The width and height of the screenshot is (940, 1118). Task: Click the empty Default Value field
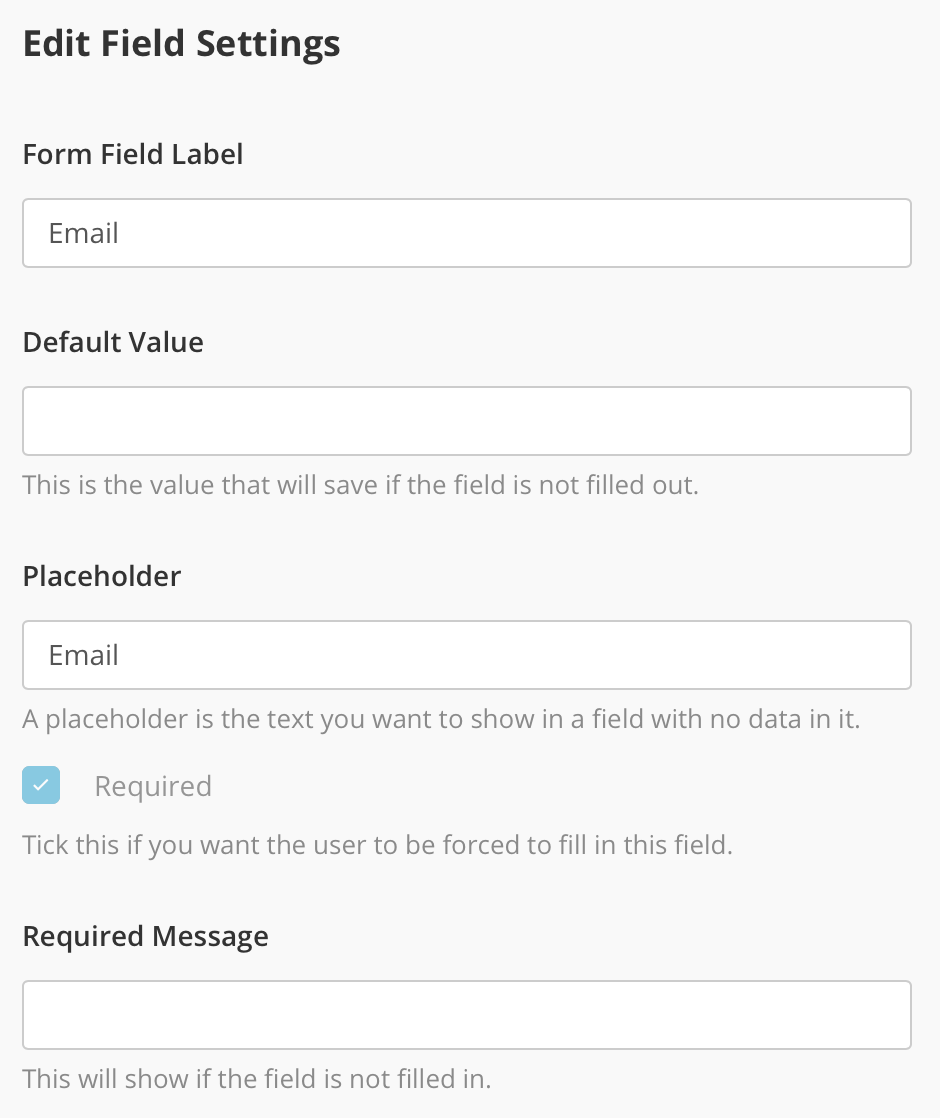pos(466,421)
